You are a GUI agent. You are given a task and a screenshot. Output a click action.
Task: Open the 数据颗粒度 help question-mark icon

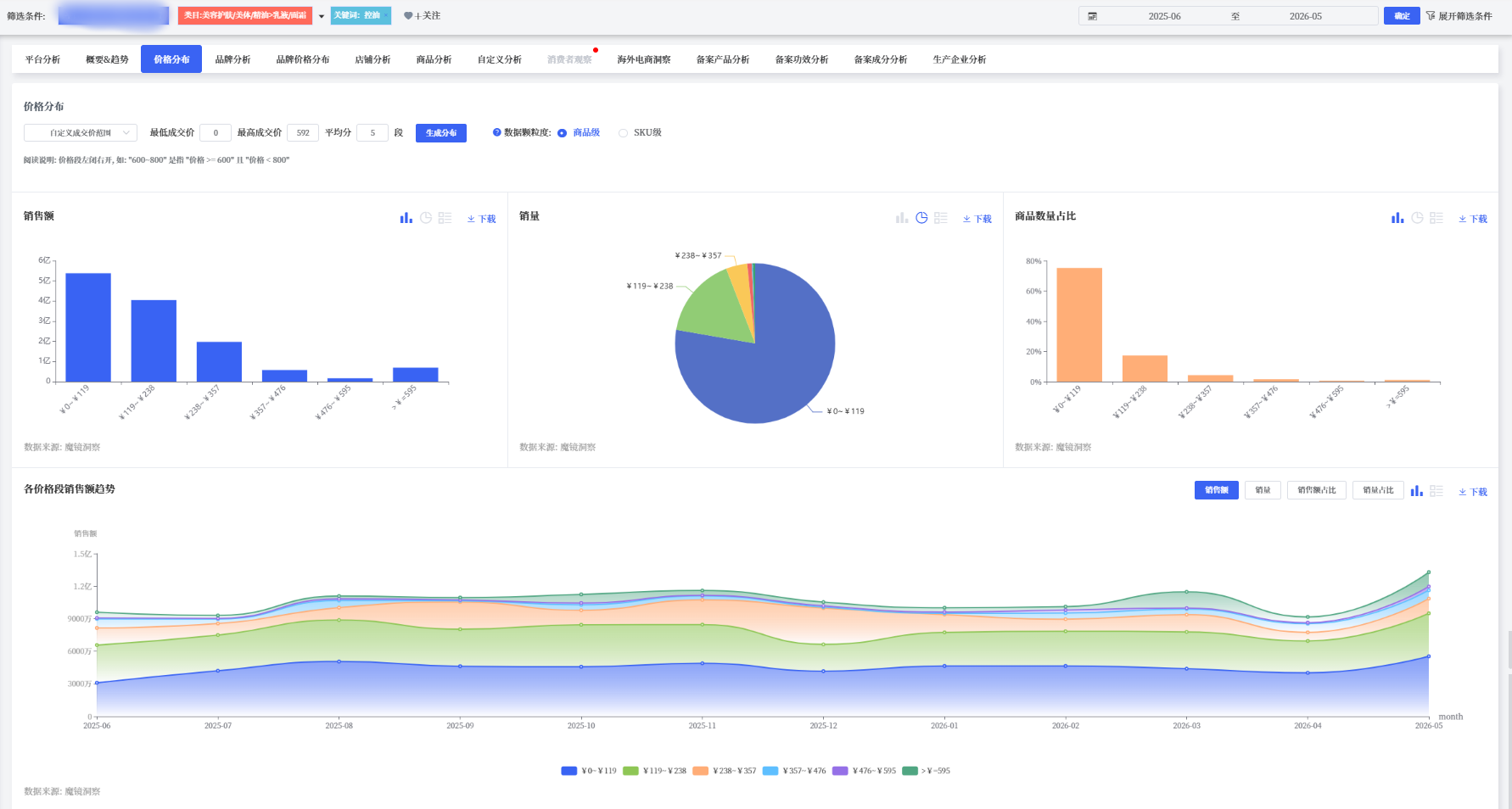497,132
